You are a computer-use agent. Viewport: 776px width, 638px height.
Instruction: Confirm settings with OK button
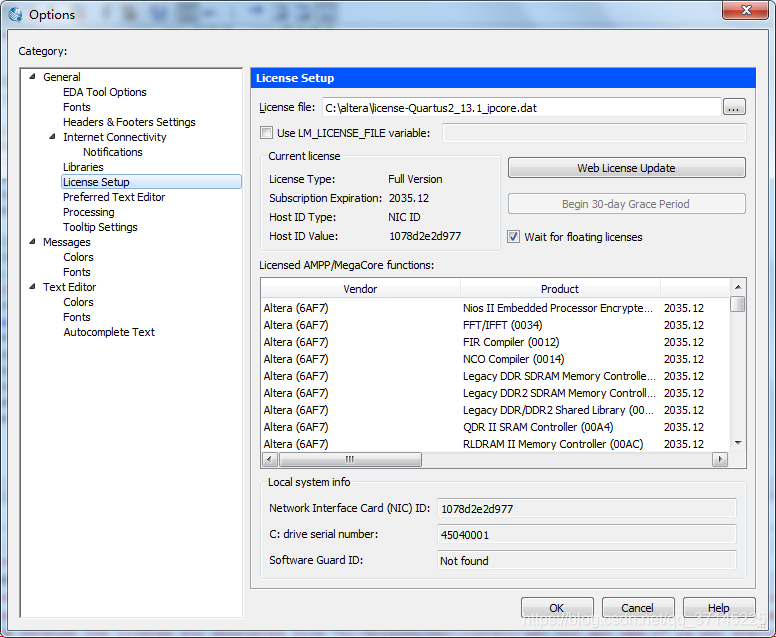point(557,607)
